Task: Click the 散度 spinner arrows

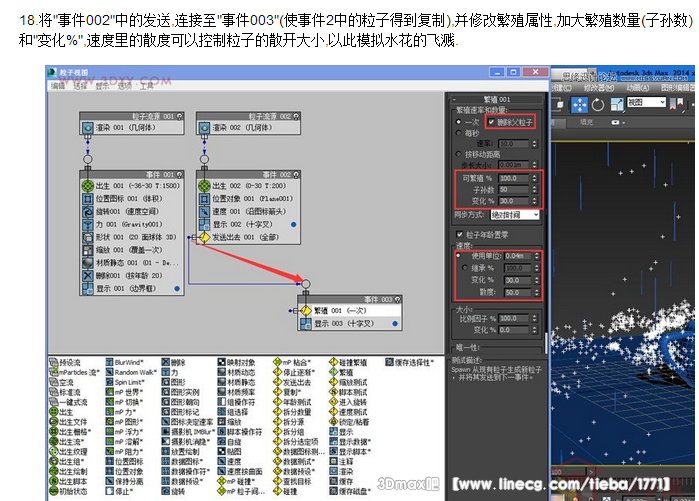Action: coord(537,292)
